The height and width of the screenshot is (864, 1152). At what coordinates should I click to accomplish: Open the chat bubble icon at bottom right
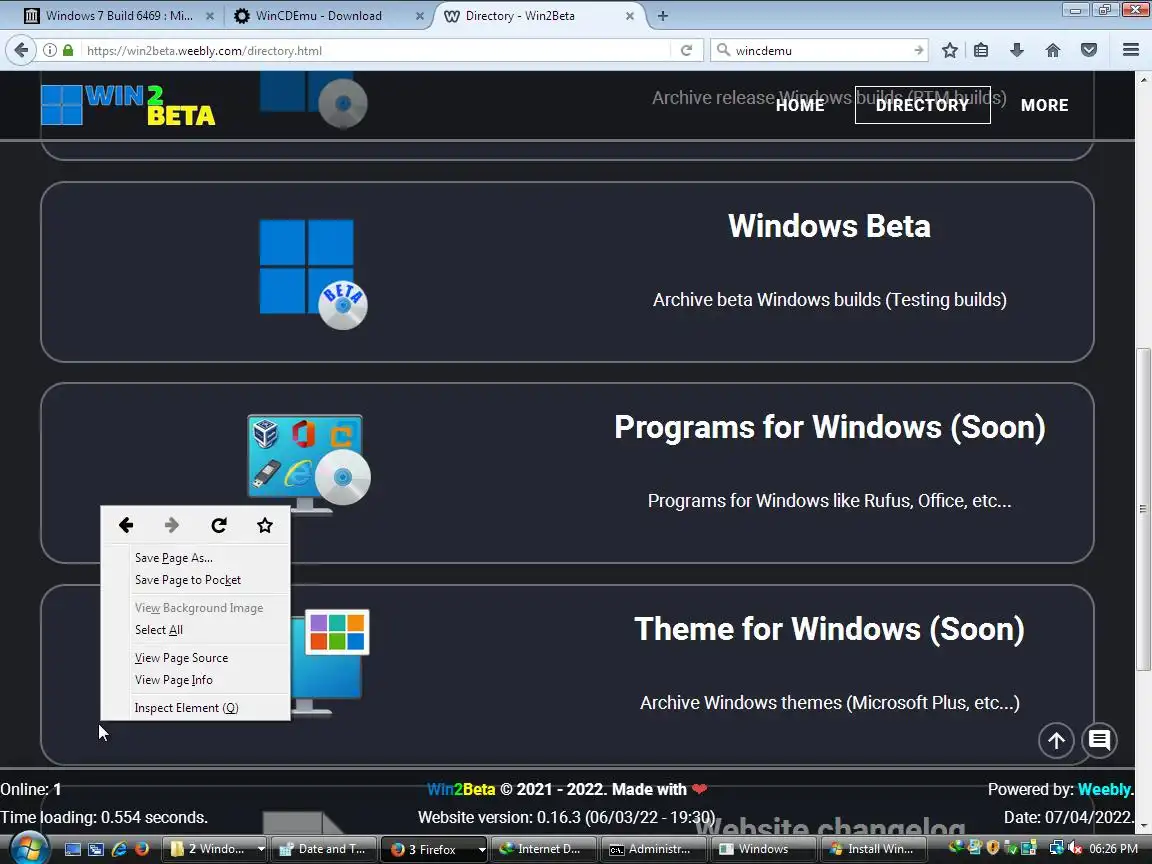click(1100, 740)
